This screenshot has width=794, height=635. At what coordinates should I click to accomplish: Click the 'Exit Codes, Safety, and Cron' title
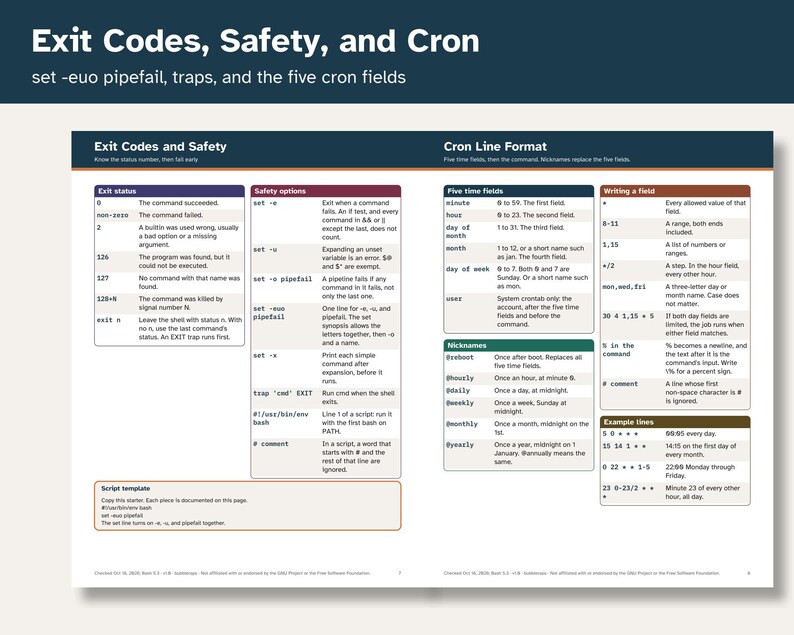point(255,41)
